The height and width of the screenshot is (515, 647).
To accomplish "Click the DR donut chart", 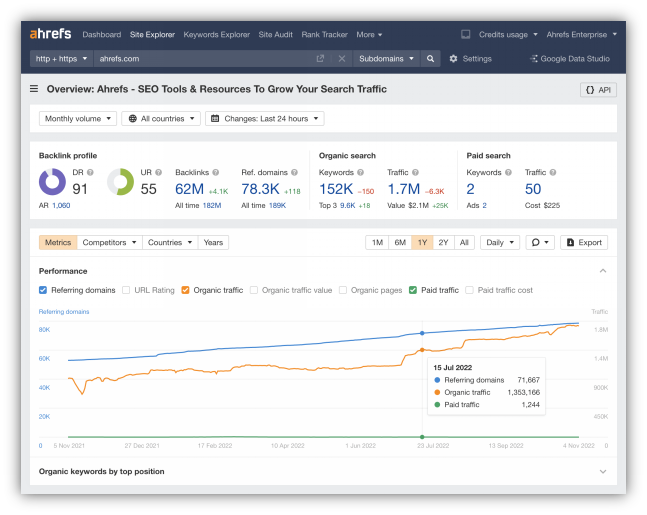I will click(x=52, y=182).
